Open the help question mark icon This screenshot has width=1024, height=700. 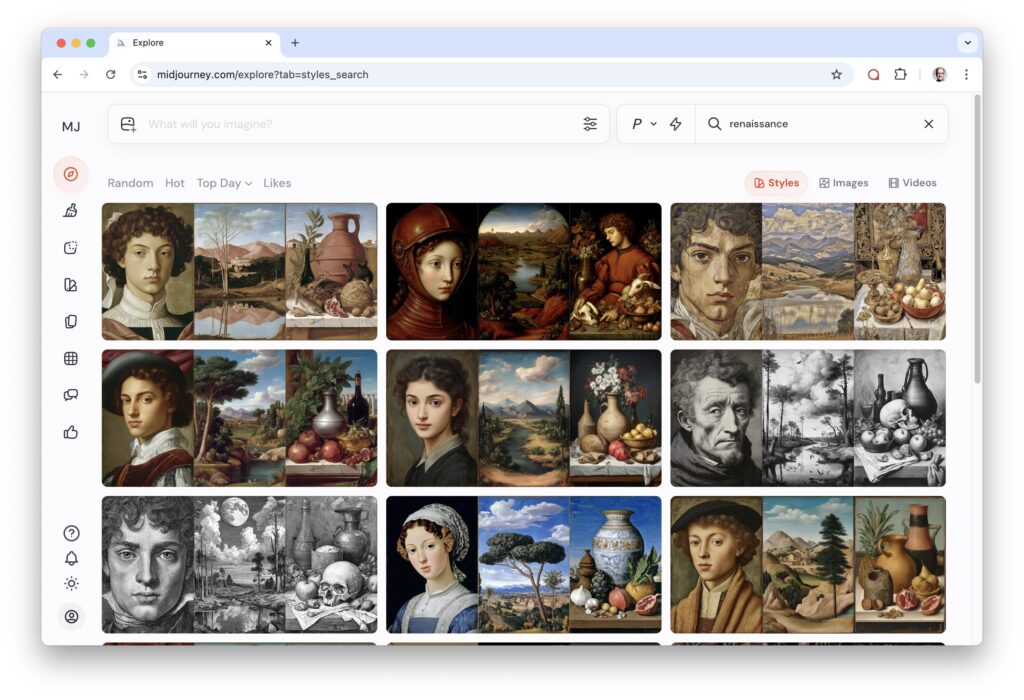(71, 533)
